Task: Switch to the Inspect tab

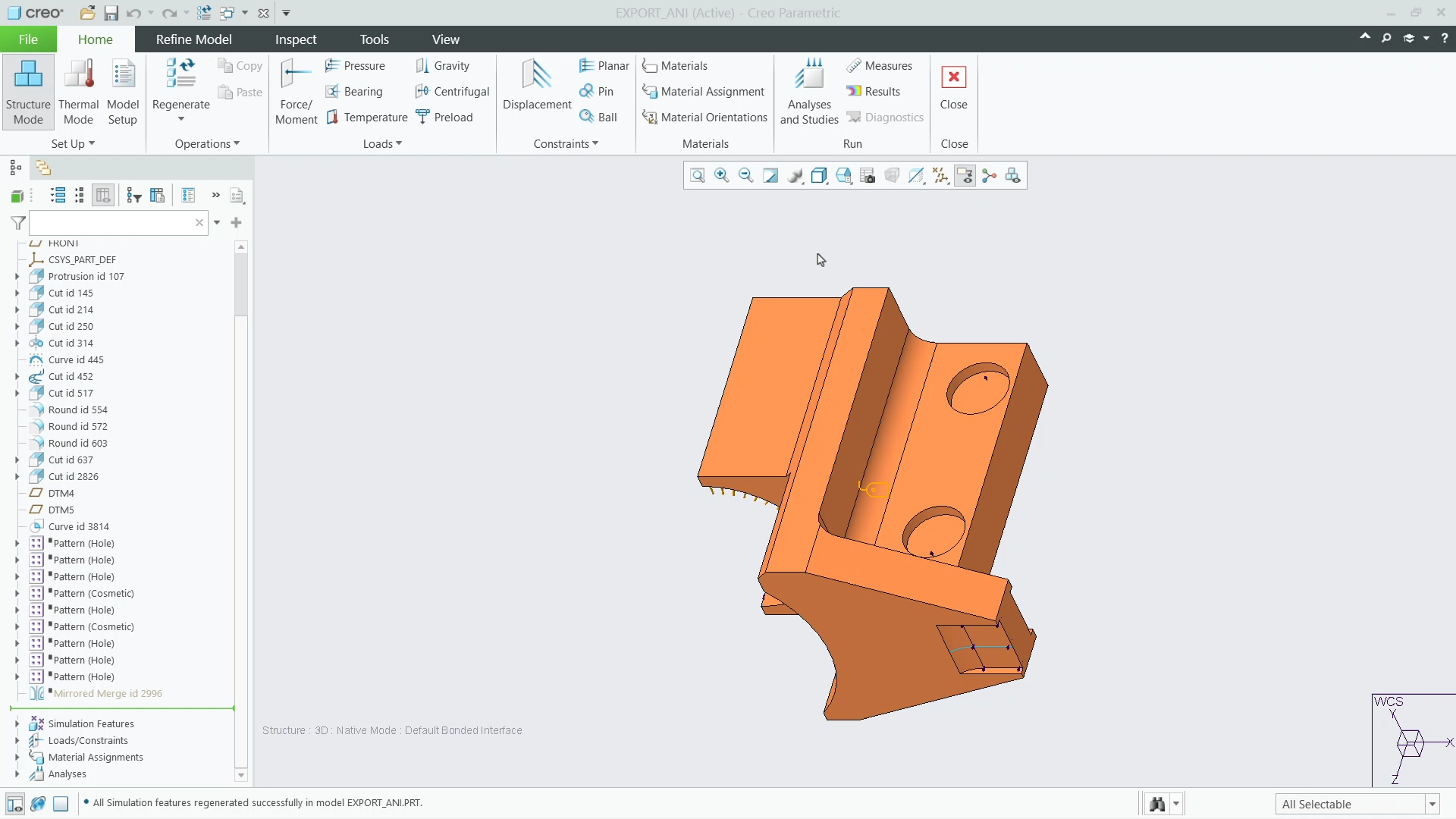Action: 296,39
